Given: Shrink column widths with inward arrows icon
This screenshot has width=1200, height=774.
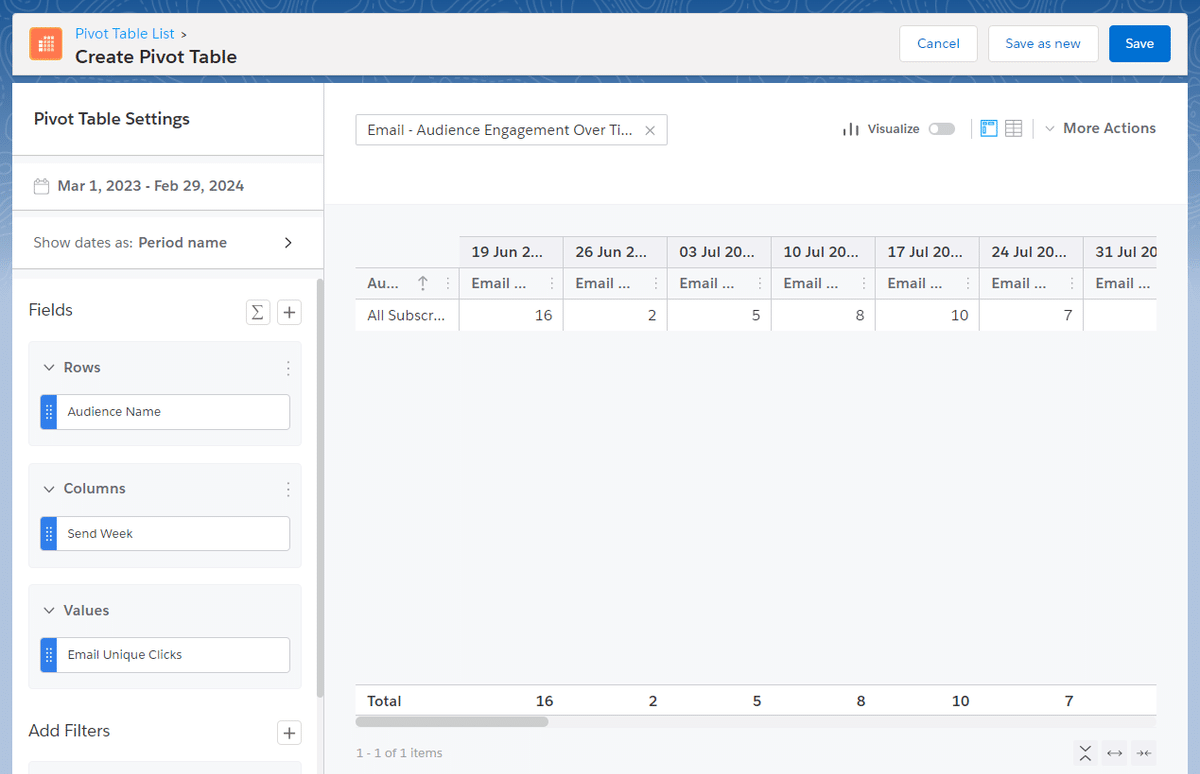Looking at the screenshot, I should [x=1145, y=753].
